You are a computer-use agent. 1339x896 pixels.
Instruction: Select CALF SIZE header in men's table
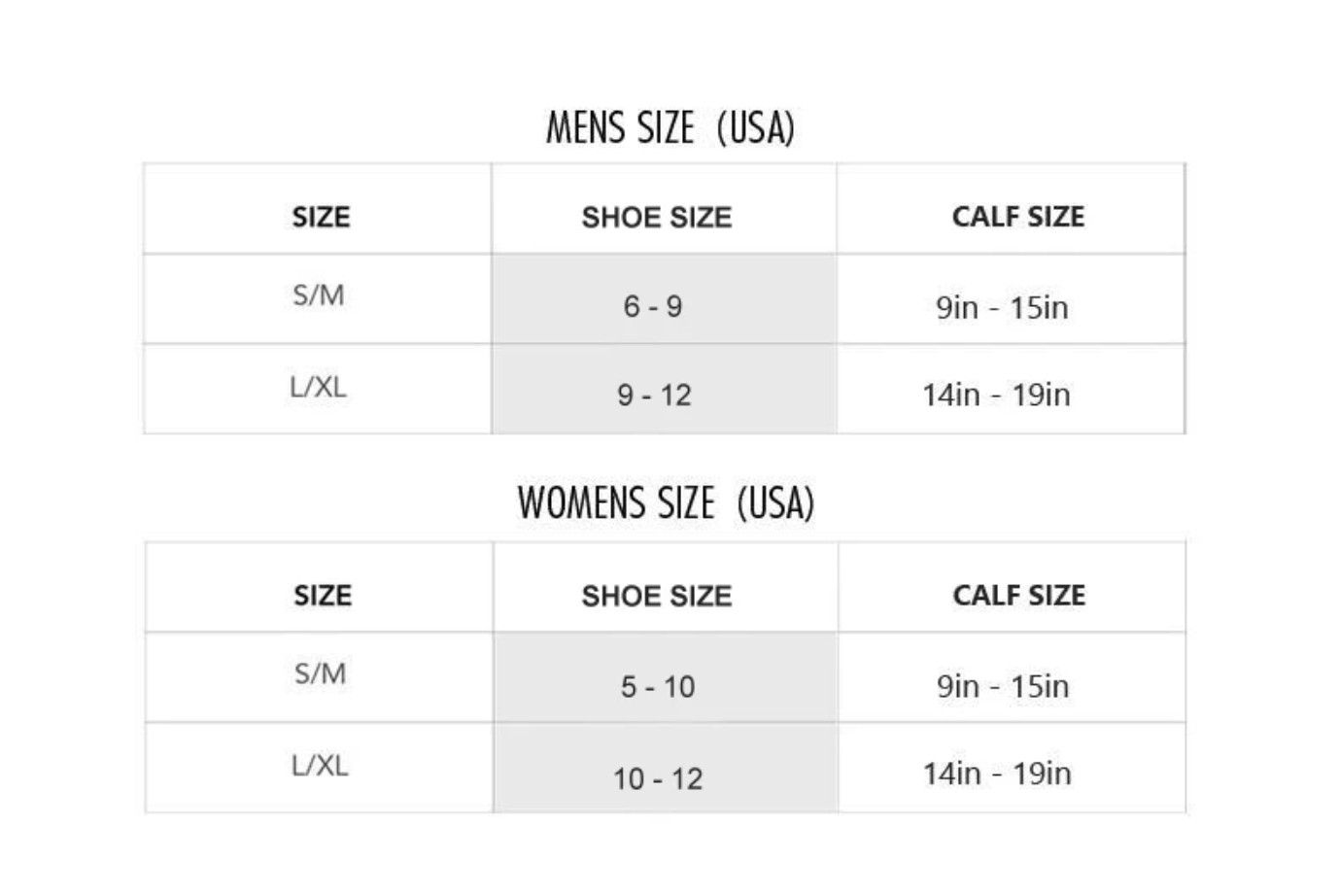pyautogui.click(x=1017, y=217)
